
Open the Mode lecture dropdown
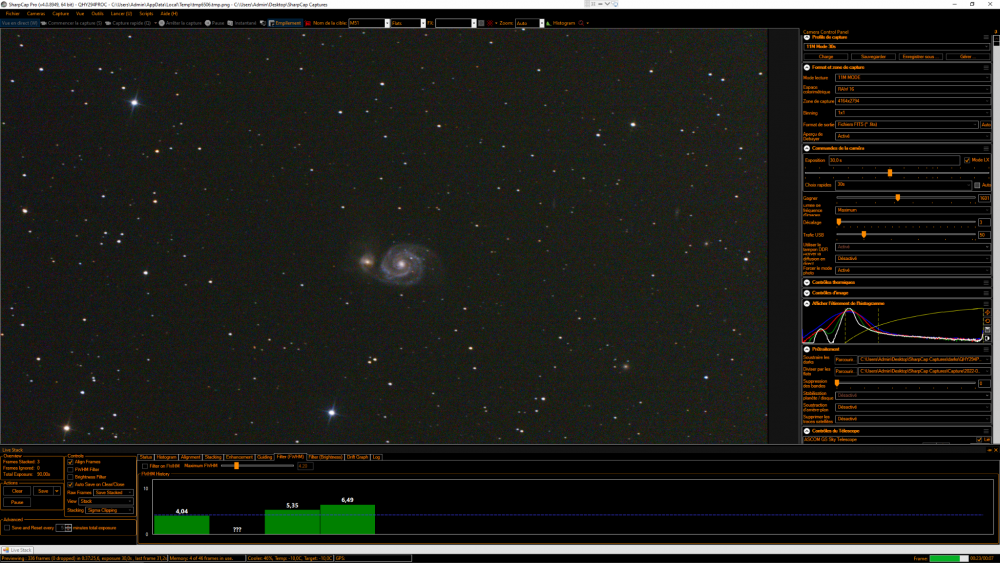[x=912, y=78]
